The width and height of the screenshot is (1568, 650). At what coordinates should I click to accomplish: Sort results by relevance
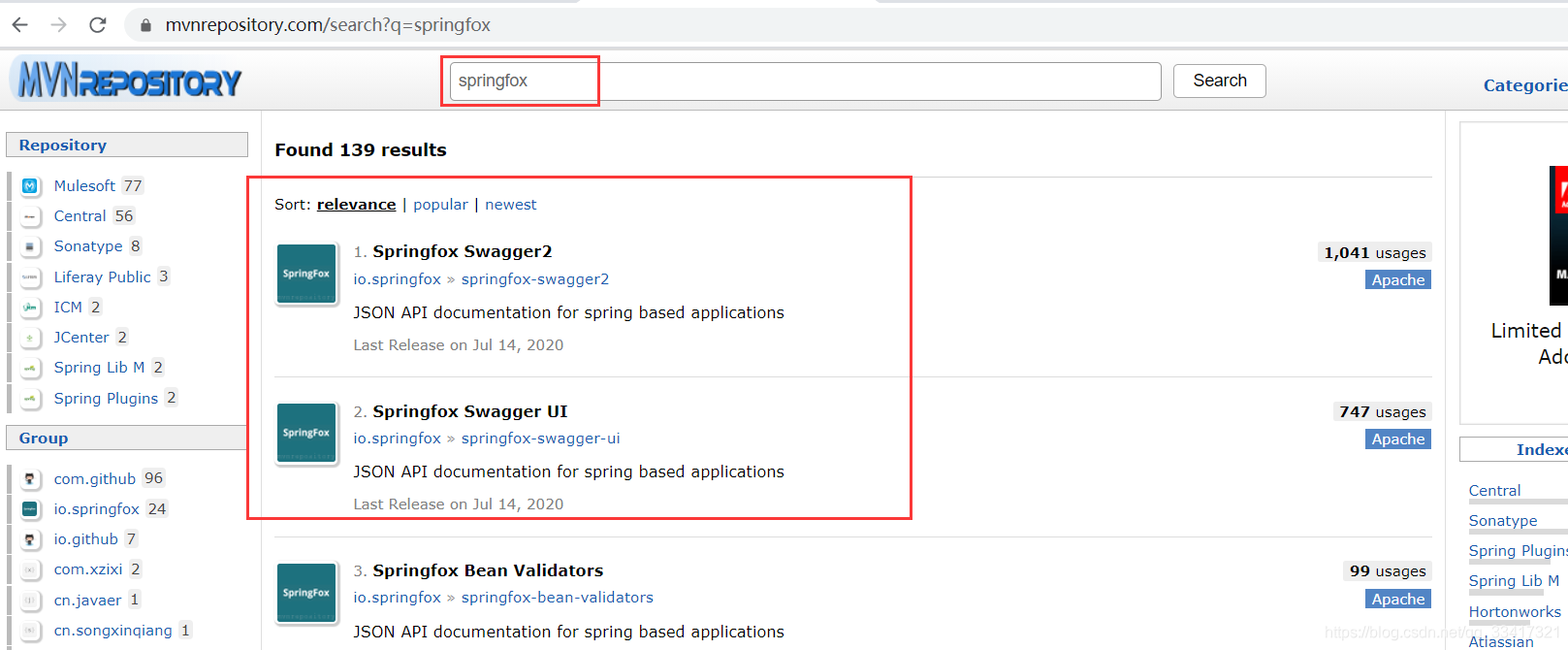tap(356, 205)
